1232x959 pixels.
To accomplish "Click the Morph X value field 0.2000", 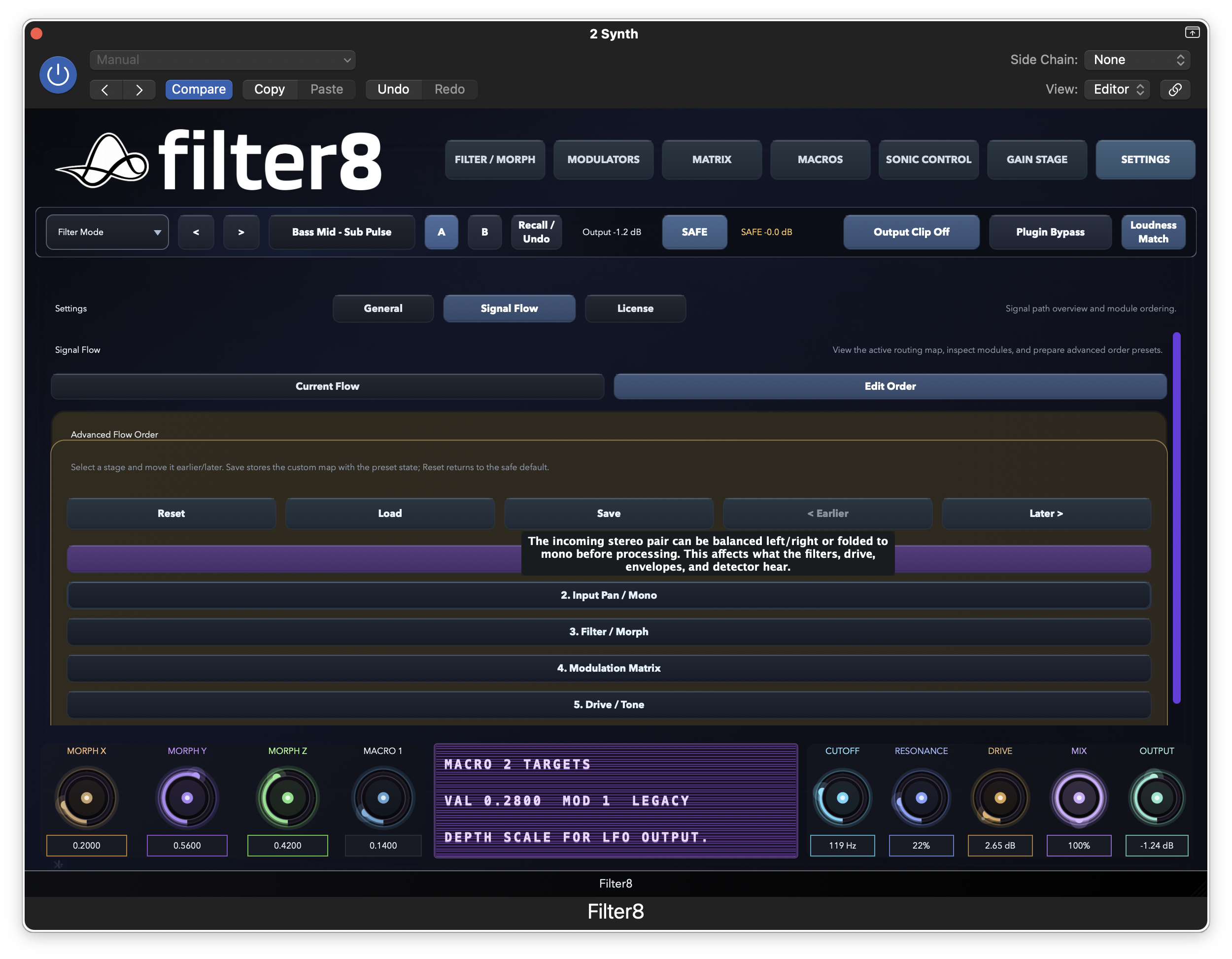I will (x=86, y=846).
